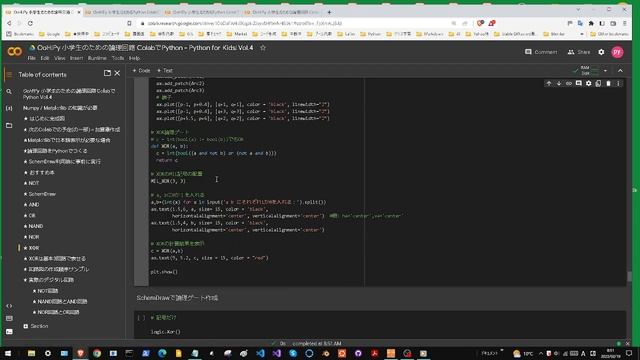This screenshot has height=360, width=640.
Task: Open the Insert menu
Action: pyautogui.click(x=76, y=58)
